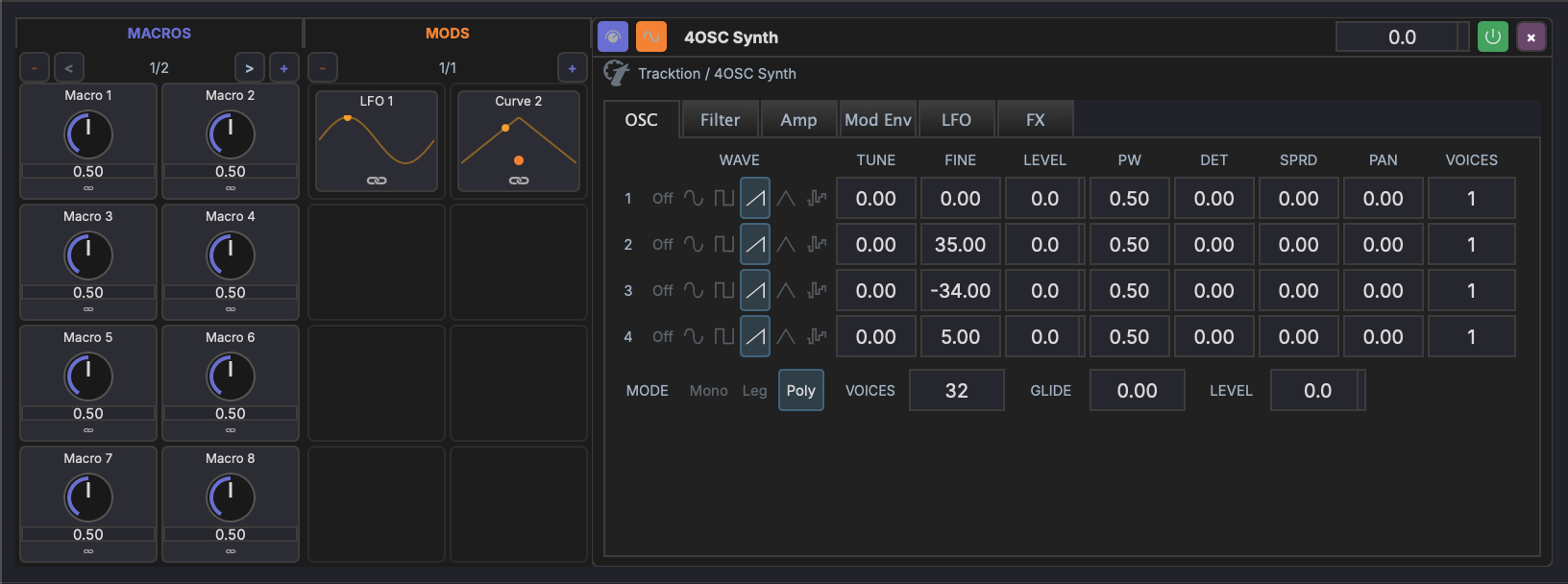Toggle the green plugin power button
The height and width of the screenshot is (584, 1568).
(x=1492, y=36)
